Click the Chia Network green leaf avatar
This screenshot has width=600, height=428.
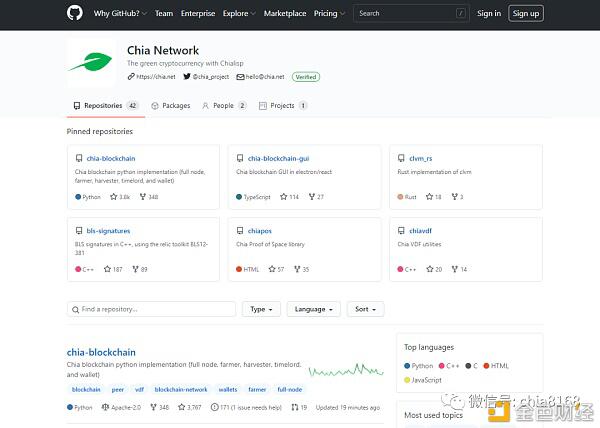point(90,61)
